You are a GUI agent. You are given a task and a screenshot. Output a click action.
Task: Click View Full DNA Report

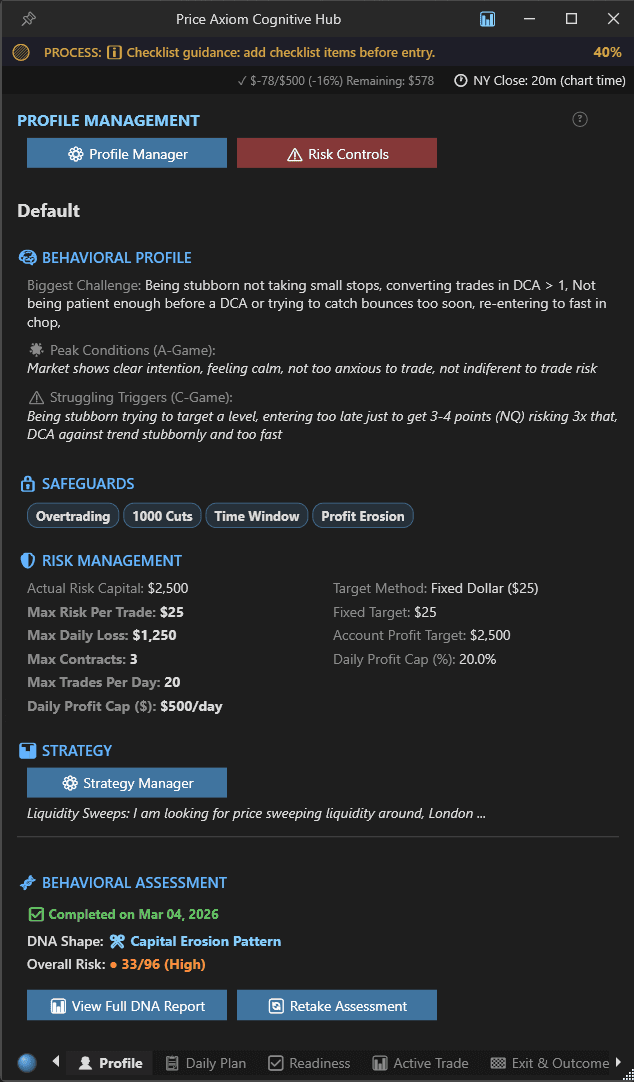[x=126, y=1005]
